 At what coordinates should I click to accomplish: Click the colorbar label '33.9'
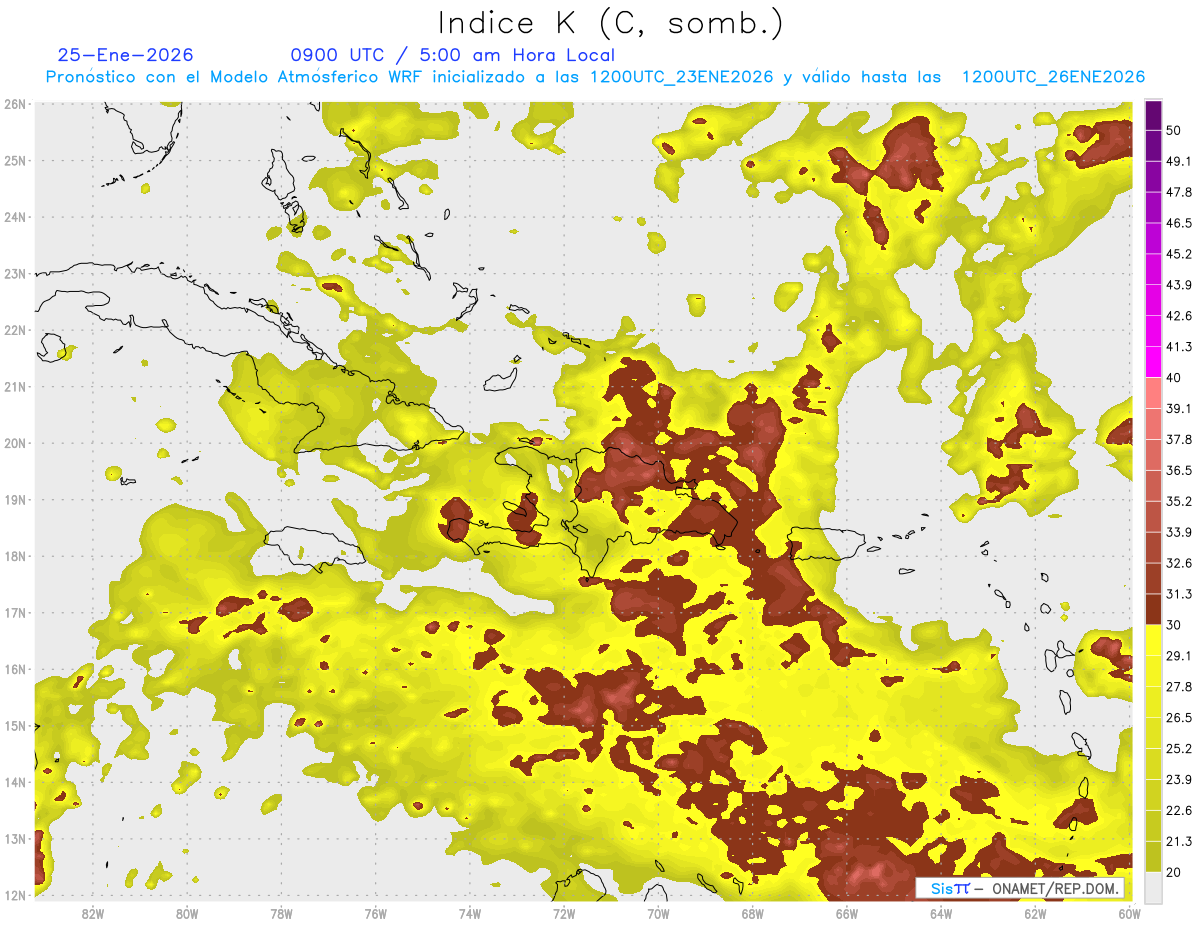click(1180, 532)
